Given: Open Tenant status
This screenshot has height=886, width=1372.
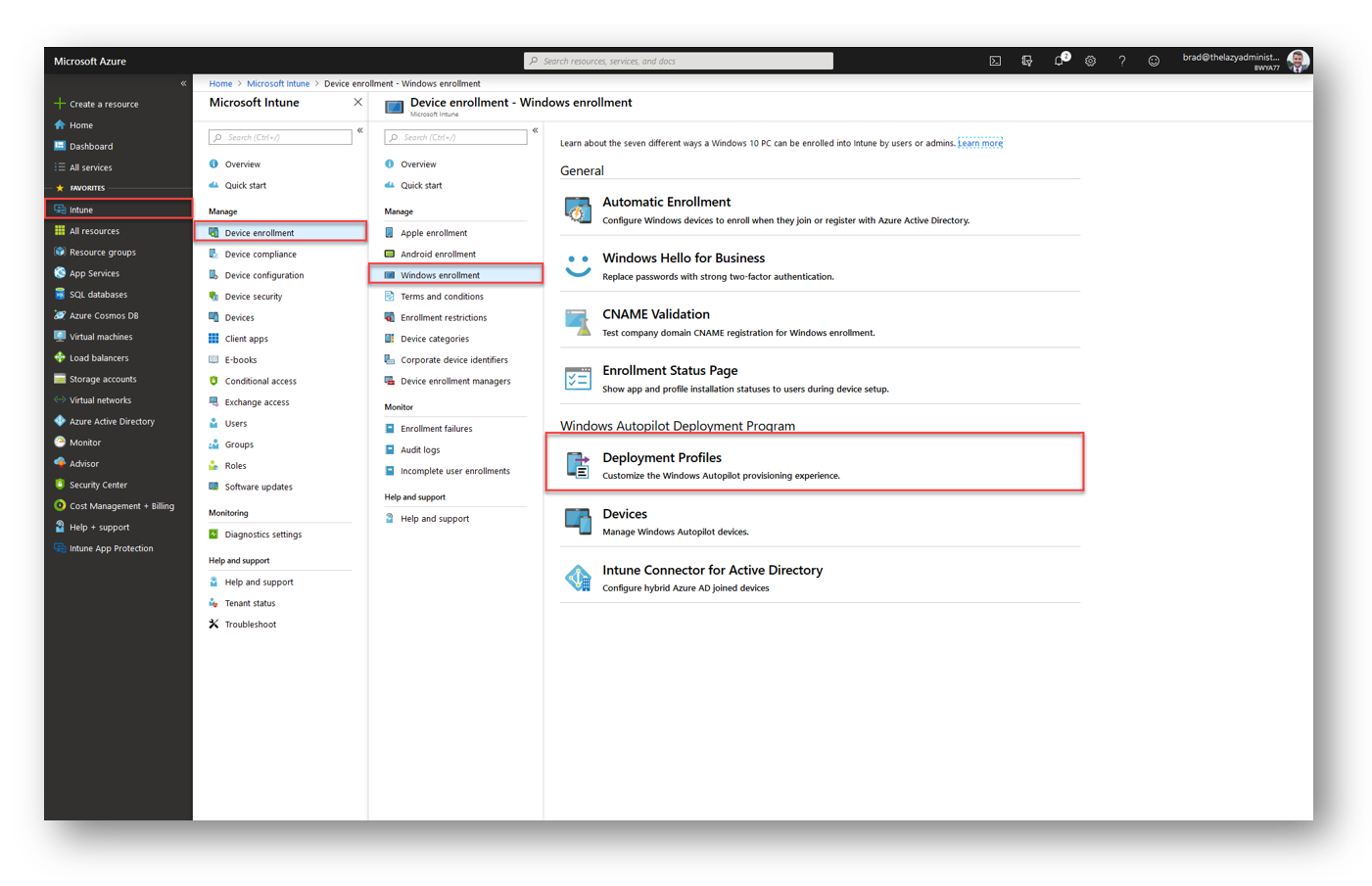Looking at the screenshot, I should pos(250,603).
